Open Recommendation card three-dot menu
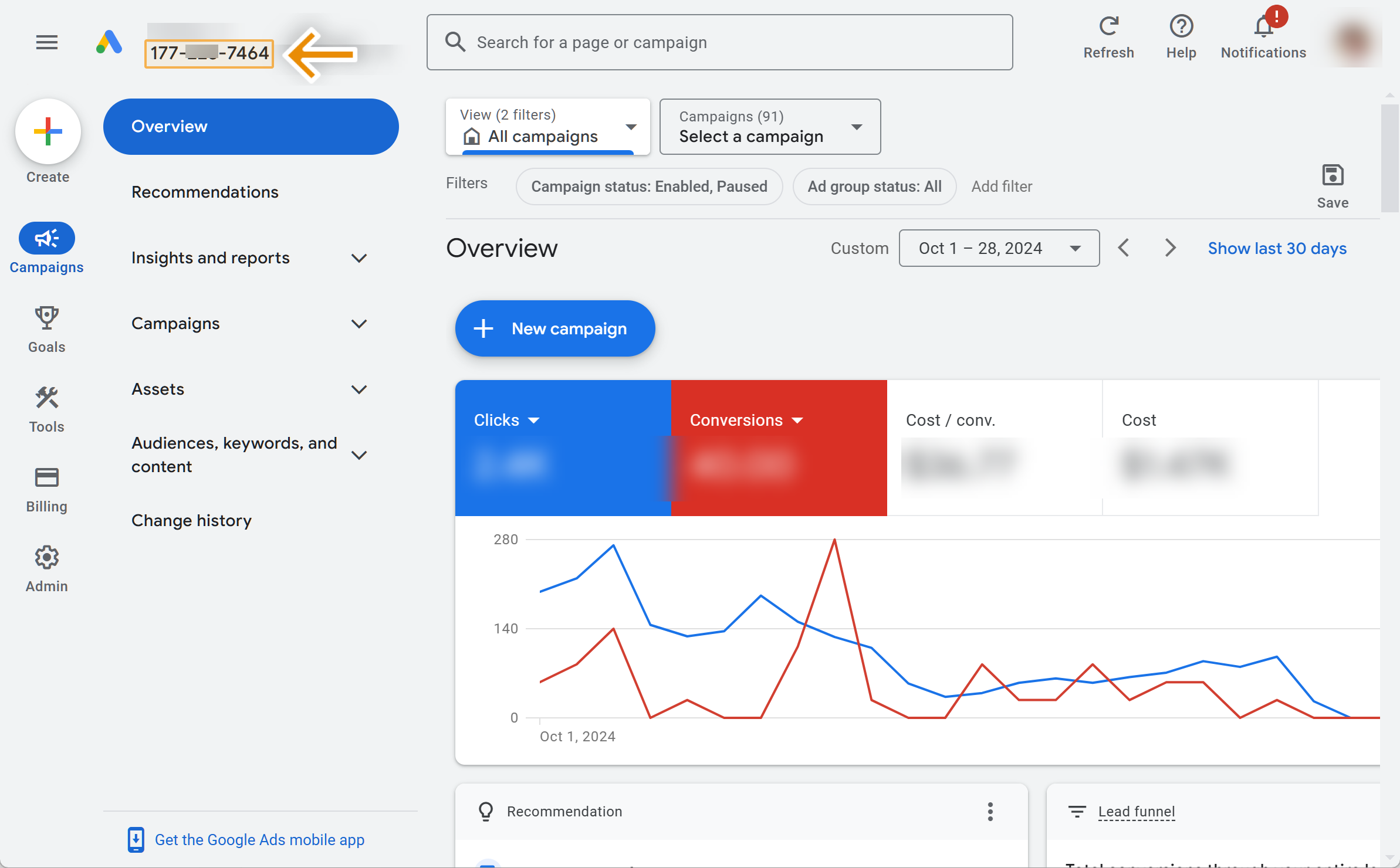 990,812
